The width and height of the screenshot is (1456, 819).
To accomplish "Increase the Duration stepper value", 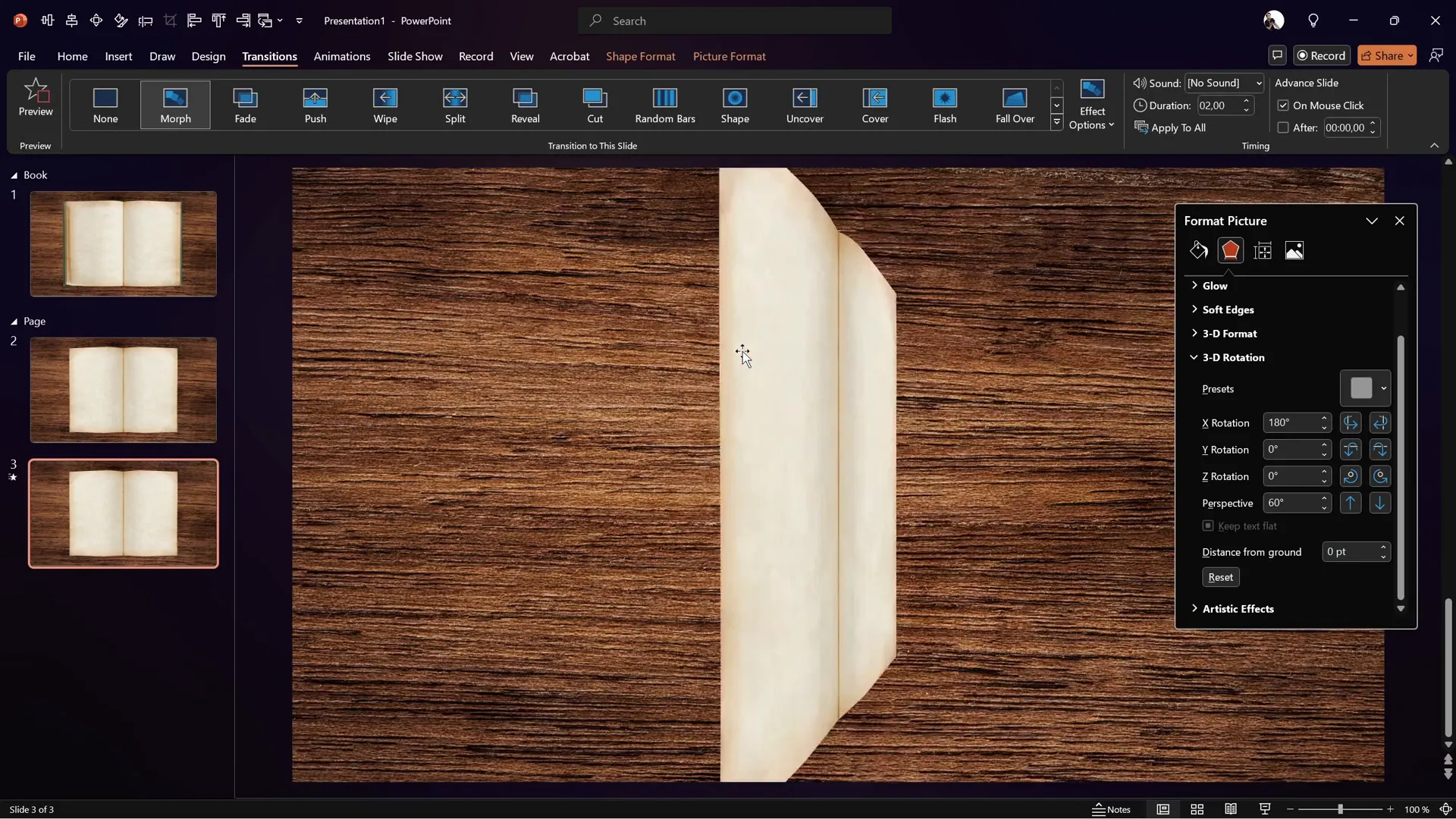I will [1246, 101].
